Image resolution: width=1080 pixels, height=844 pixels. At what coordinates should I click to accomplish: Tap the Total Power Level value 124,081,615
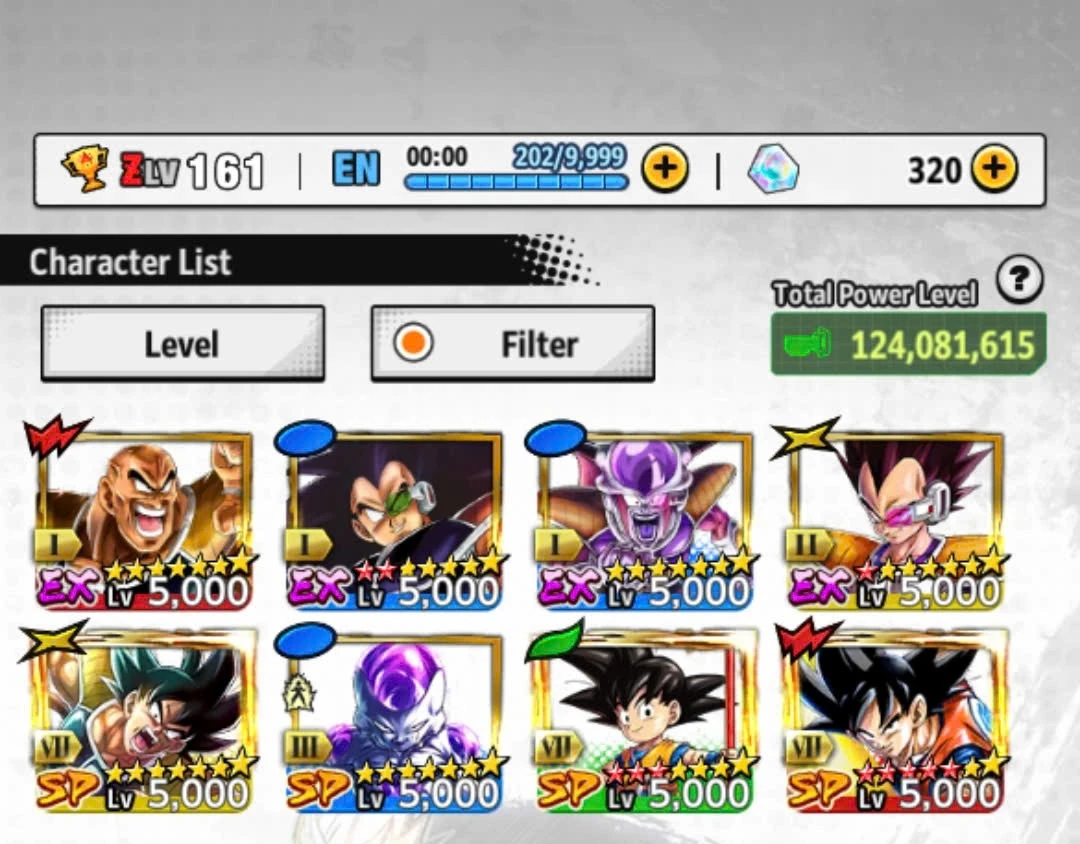click(942, 344)
